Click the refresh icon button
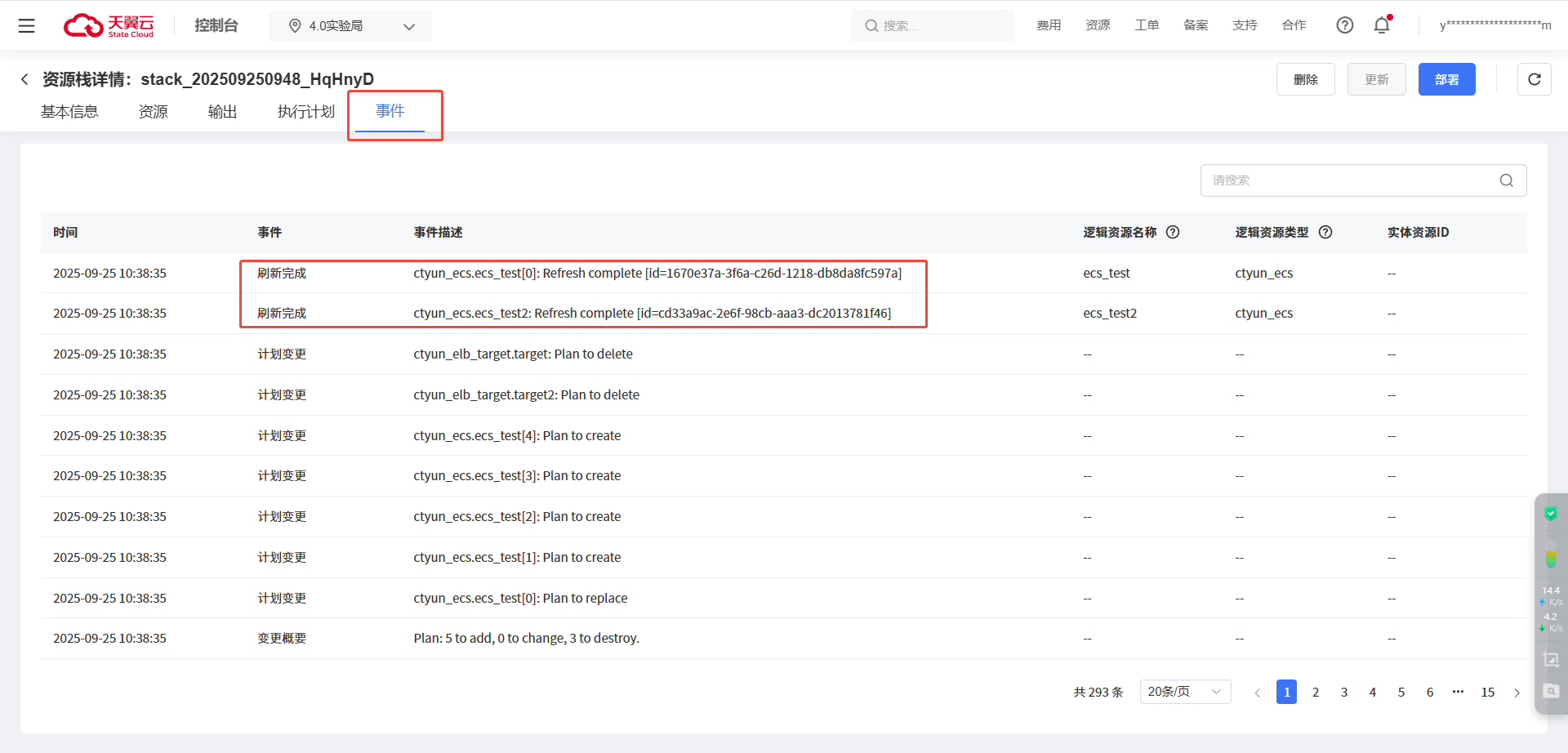The height and width of the screenshot is (753, 1568). pyautogui.click(x=1534, y=79)
